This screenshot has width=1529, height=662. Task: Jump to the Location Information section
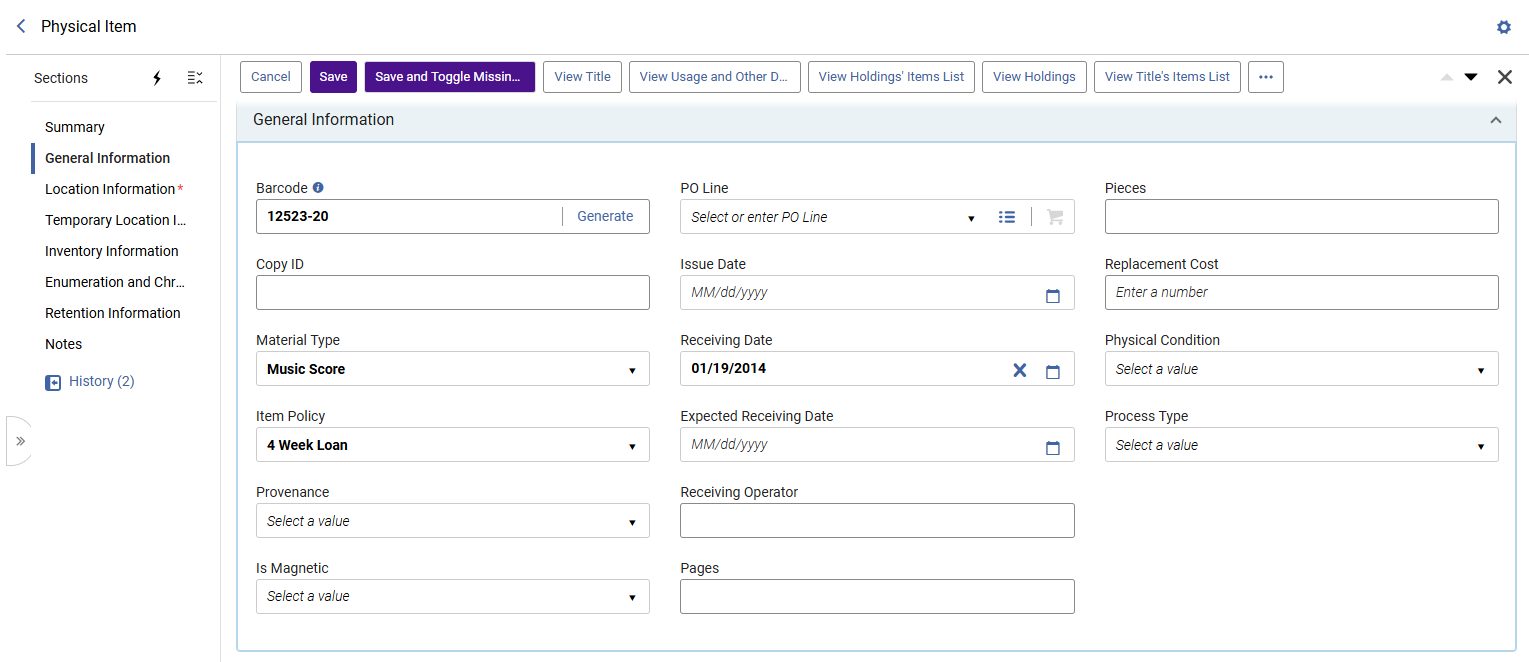point(110,189)
